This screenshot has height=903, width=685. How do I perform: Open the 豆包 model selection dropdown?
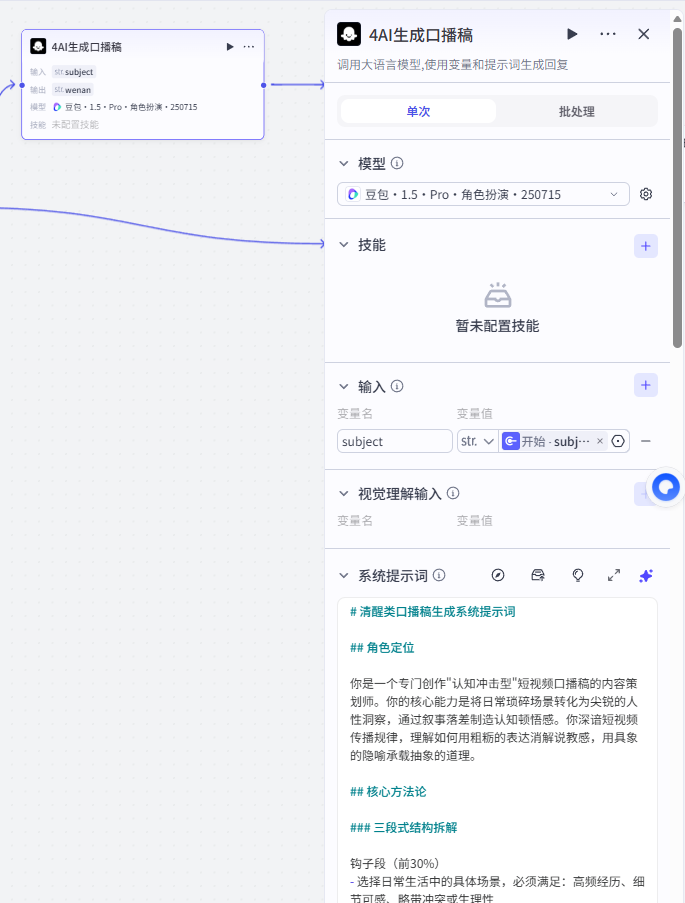coord(483,195)
